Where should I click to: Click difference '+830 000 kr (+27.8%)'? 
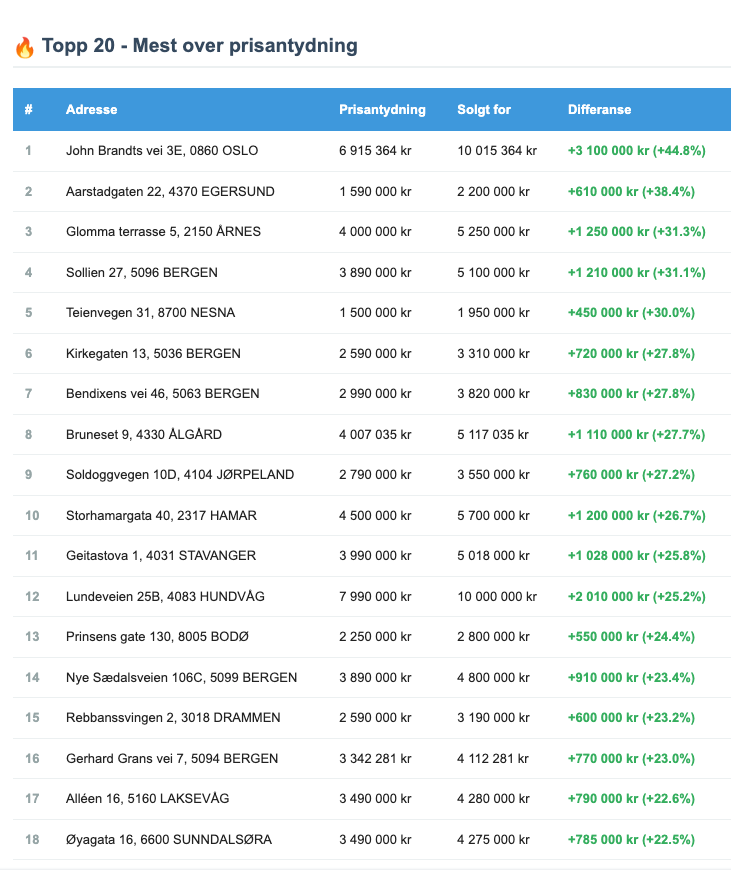tap(631, 394)
